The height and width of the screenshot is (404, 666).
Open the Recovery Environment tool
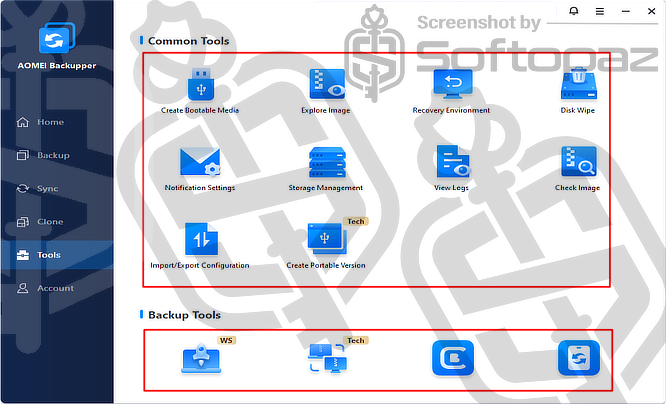[x=451, y=84]
